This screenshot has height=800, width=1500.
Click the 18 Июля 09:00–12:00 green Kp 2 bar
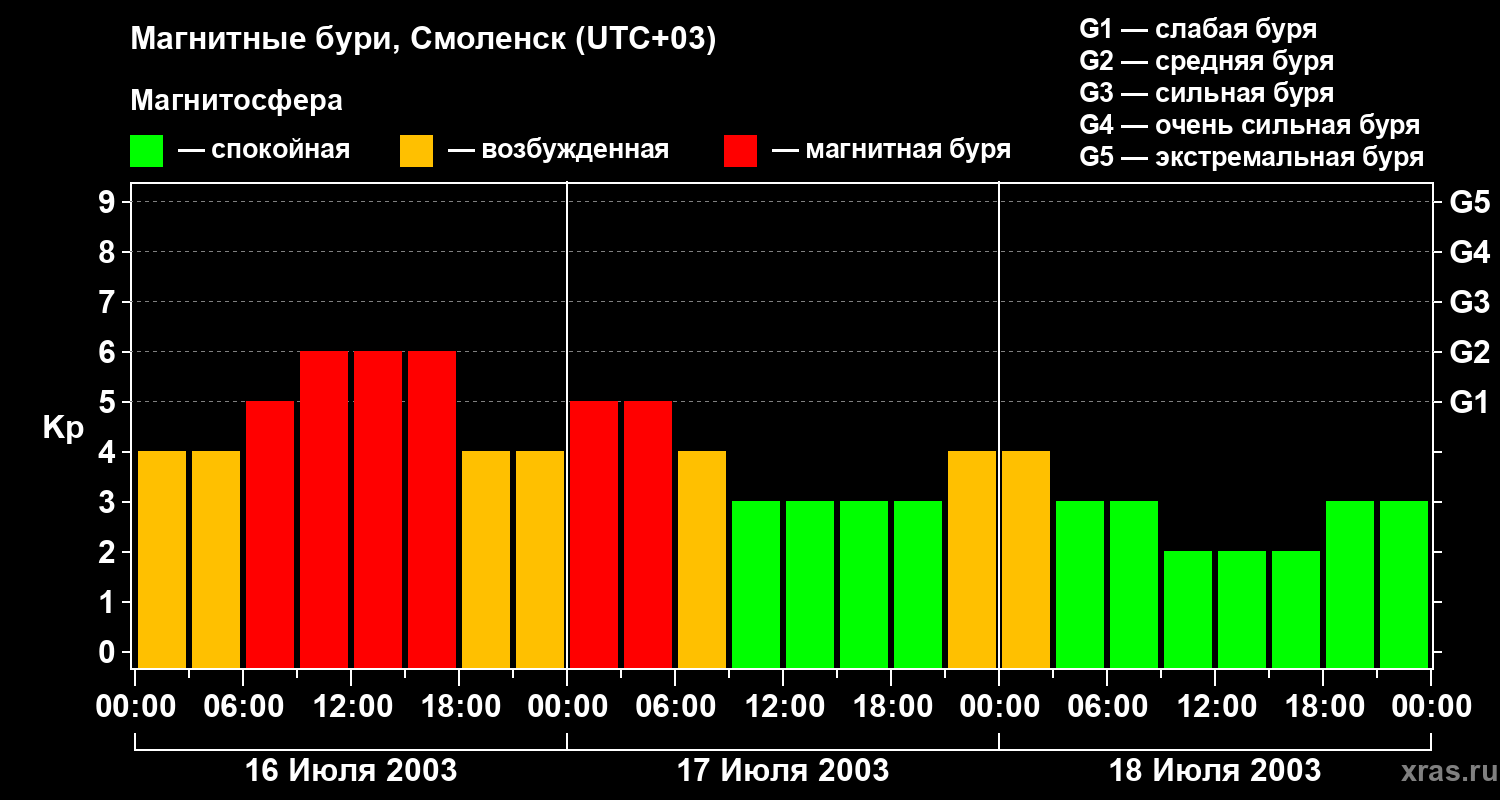1188,610
